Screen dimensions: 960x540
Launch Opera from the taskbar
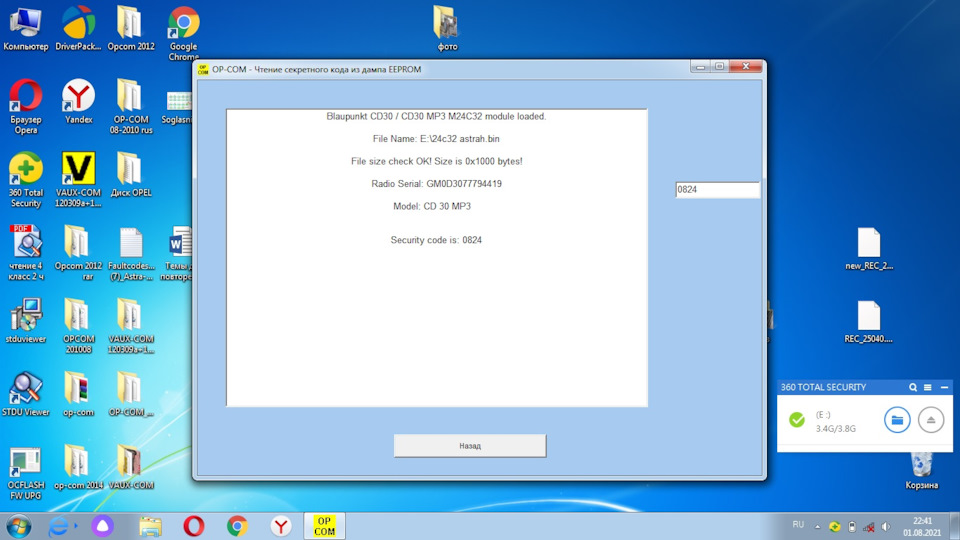coord(193,526)
